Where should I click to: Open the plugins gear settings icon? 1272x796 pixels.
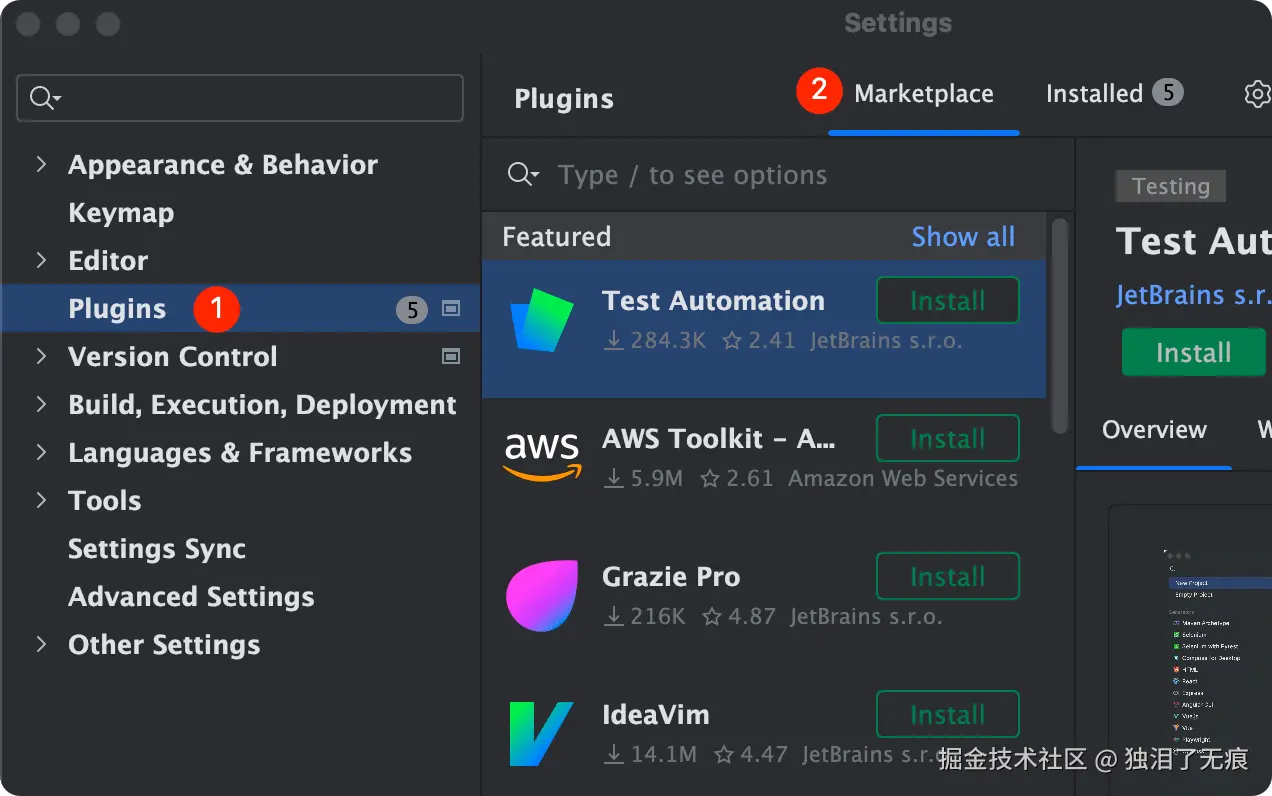point(1257,94)
